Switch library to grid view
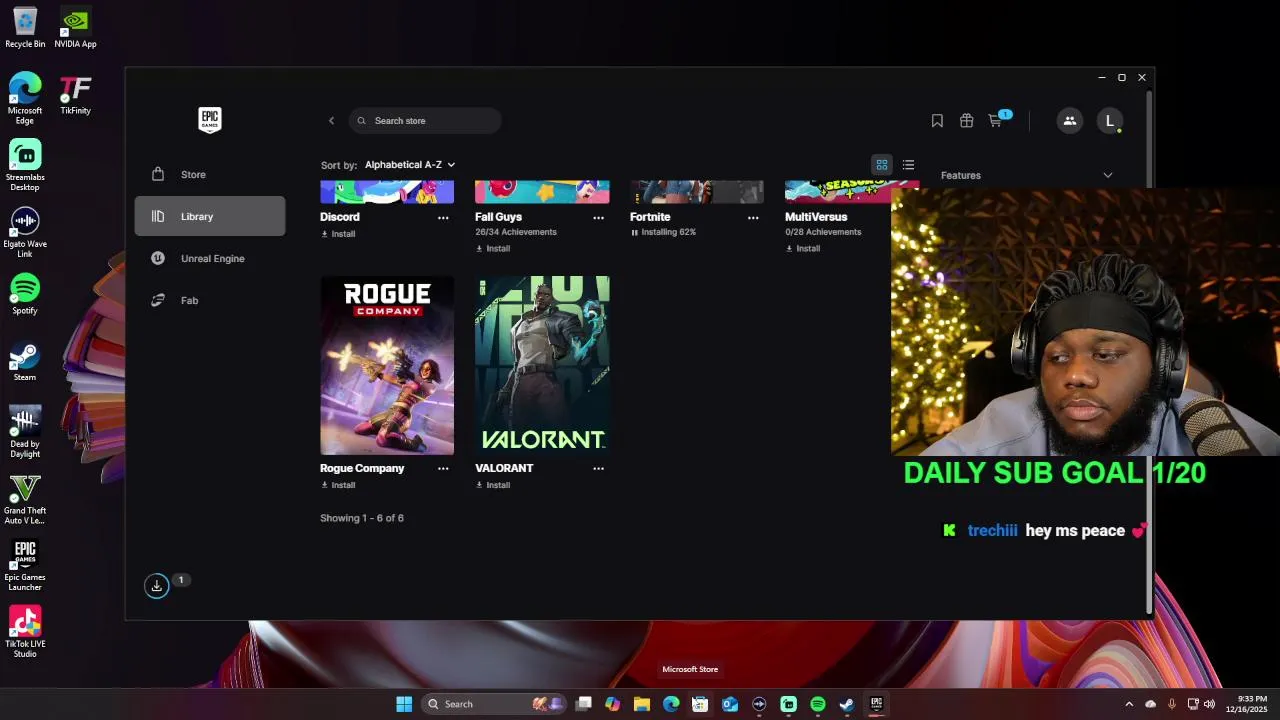 tap(882, 165)
